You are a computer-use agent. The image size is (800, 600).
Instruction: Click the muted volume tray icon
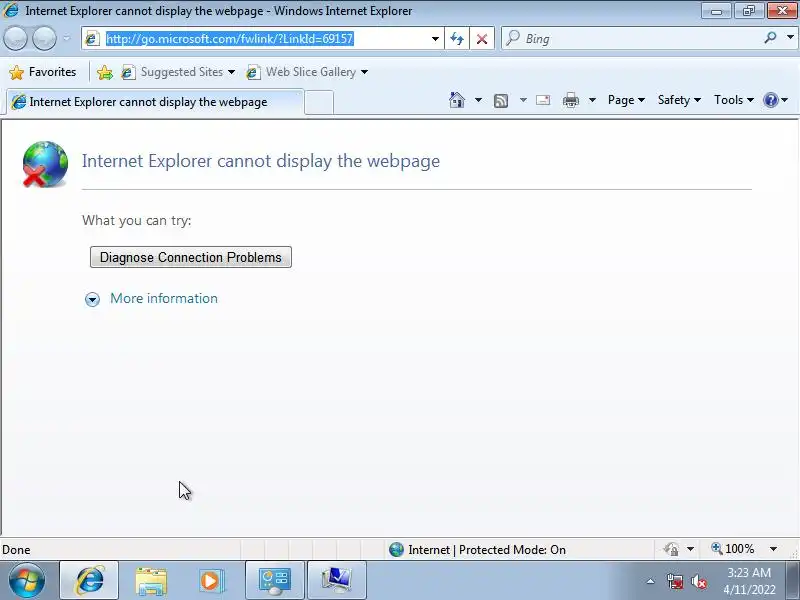pyautogui.click(x=698, y=581)
